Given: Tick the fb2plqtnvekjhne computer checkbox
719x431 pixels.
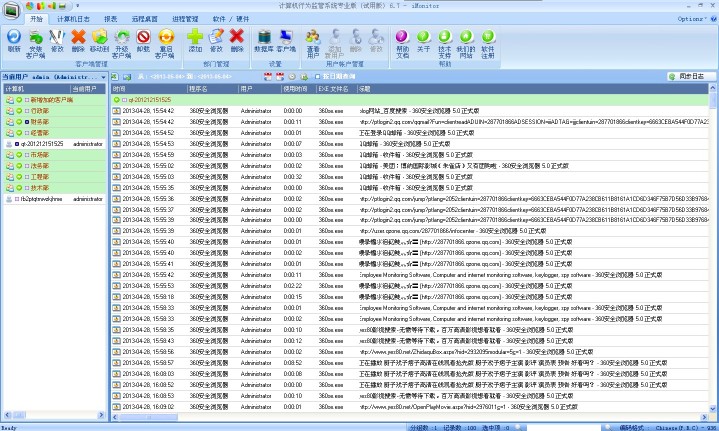Looking at the screenshot, I should [17, 199].
